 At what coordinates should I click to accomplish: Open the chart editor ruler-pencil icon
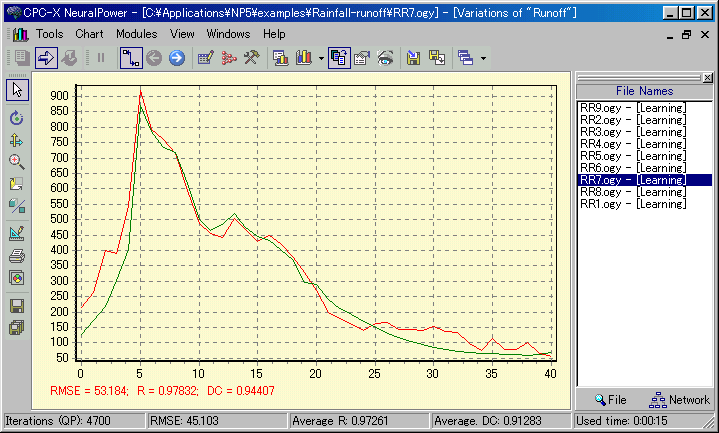click(x=17, y=233)
